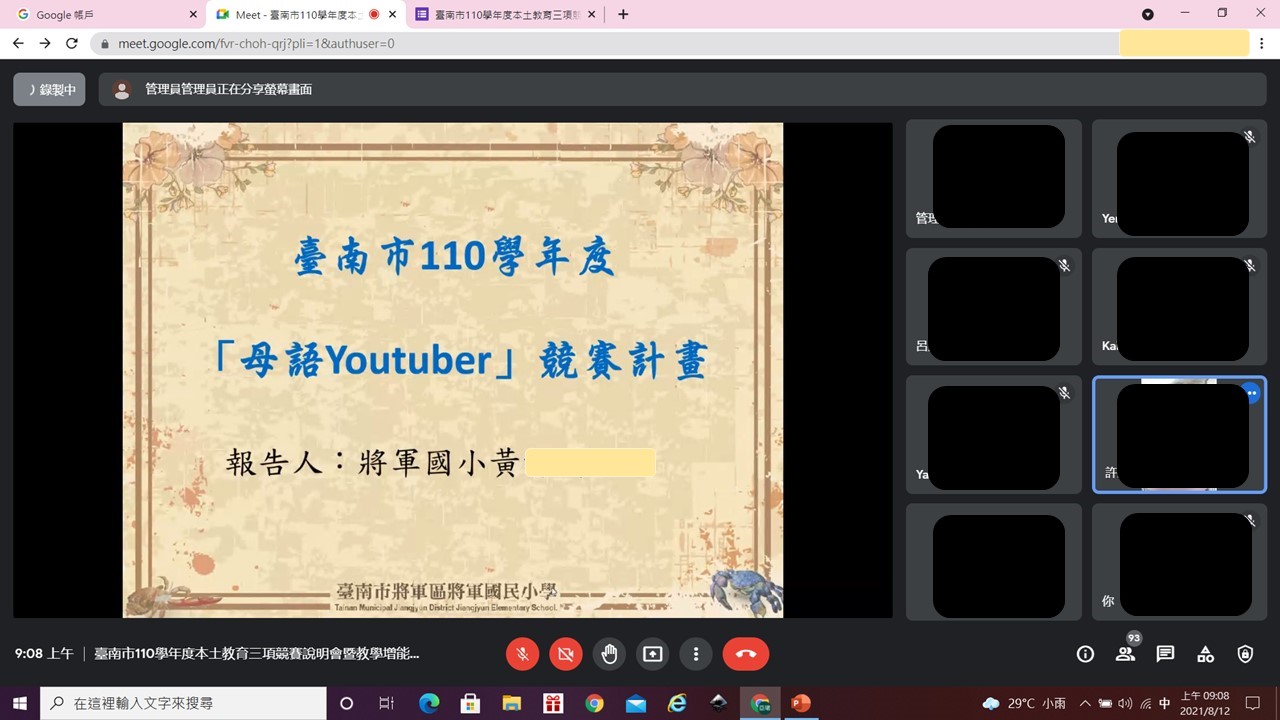This screenshot has height=720, width=1280.
Task: Click the Windows search box
Action: (x=183, y=703)
